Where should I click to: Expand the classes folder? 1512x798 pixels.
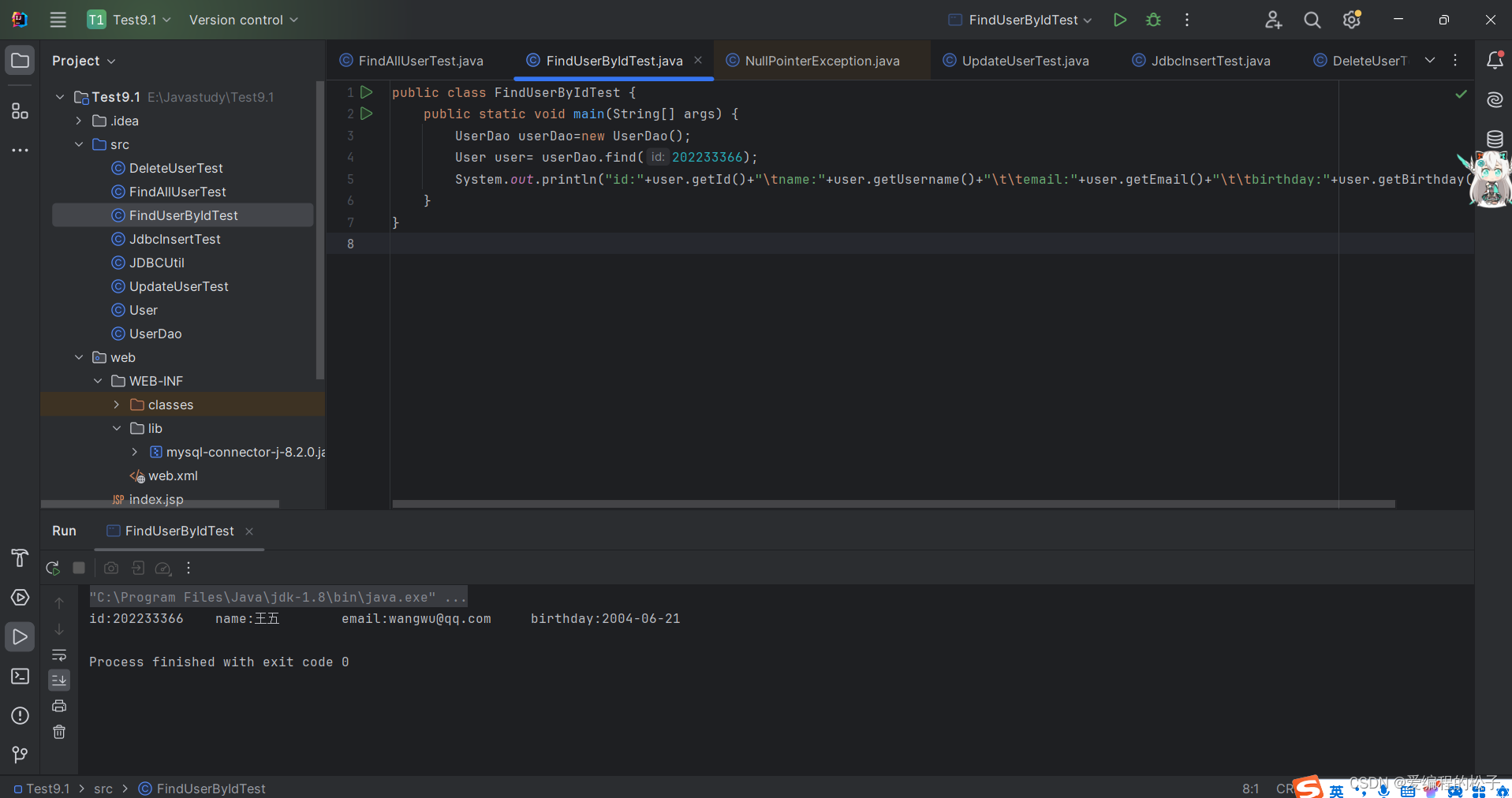click(x=117, y=405)
